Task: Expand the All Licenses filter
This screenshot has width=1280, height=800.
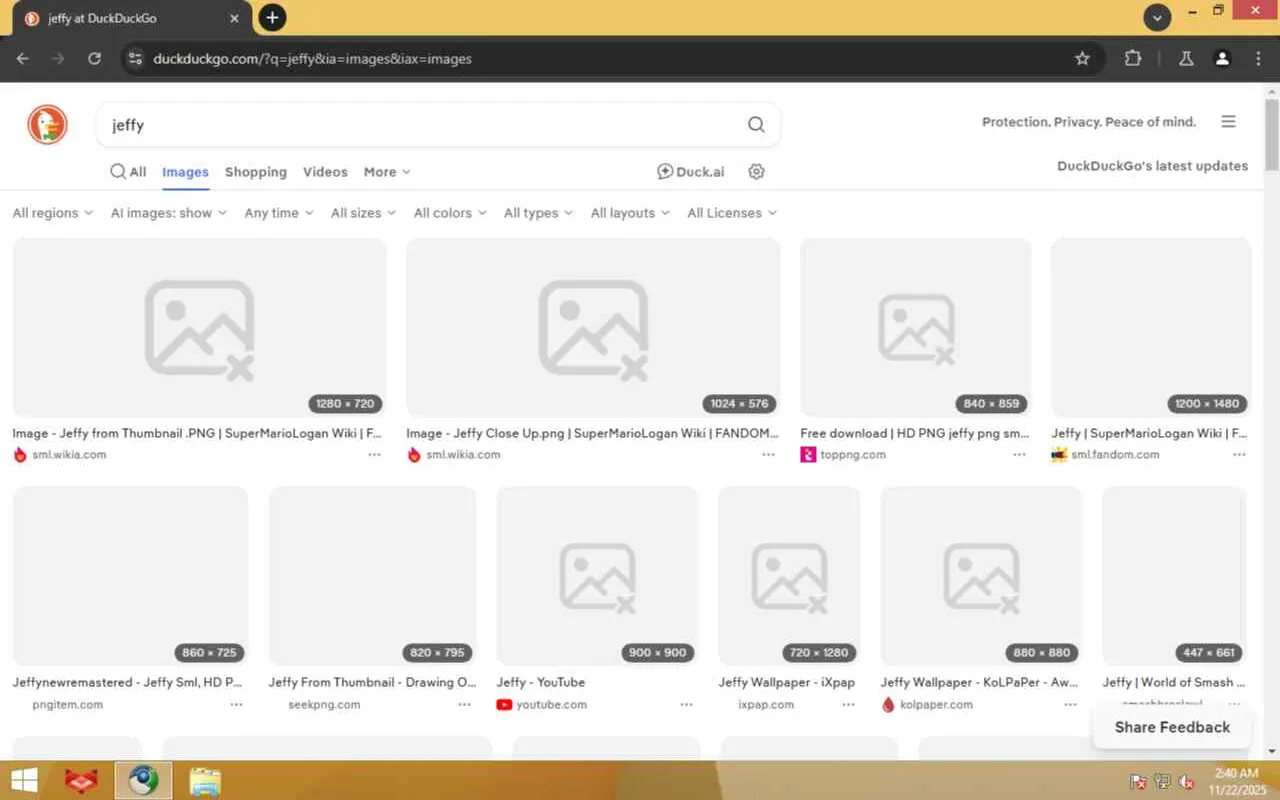Action: coord(732,213)
